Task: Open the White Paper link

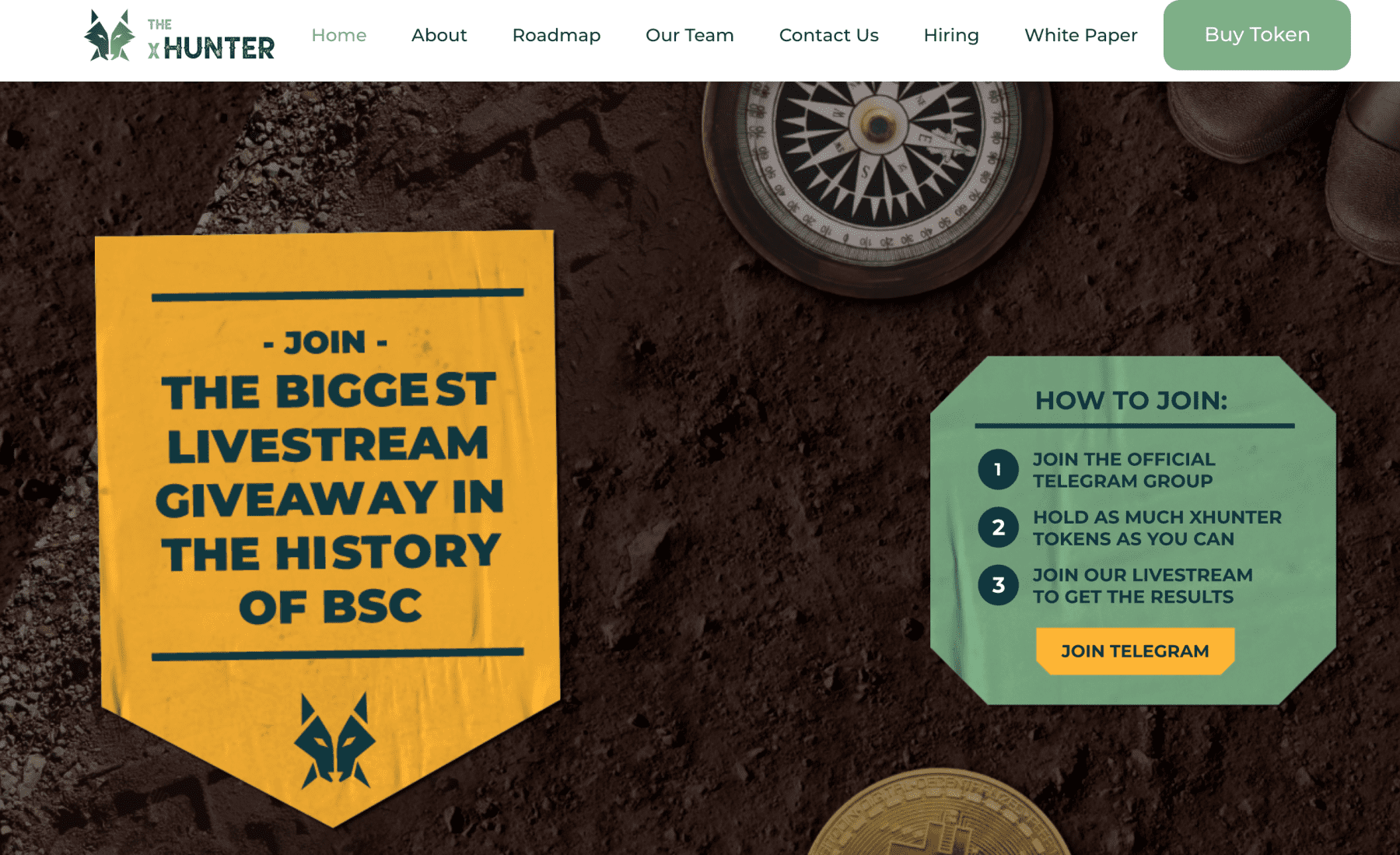Action: (x=1080, y=35)
